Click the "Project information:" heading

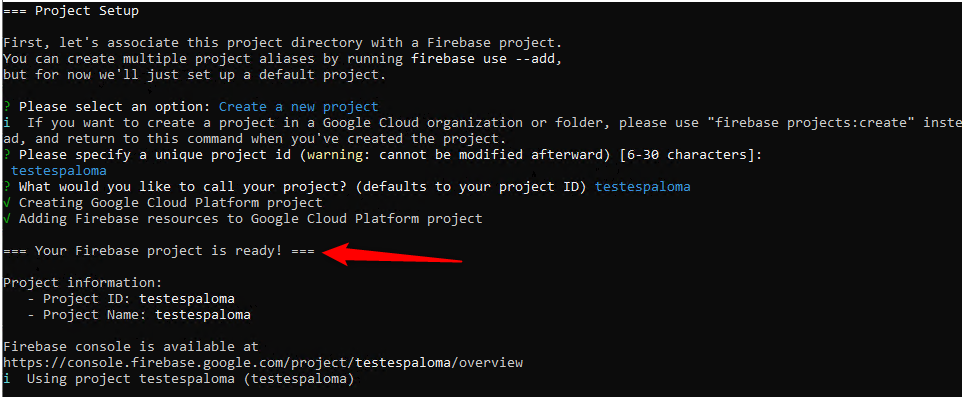(x=83, y=283)
